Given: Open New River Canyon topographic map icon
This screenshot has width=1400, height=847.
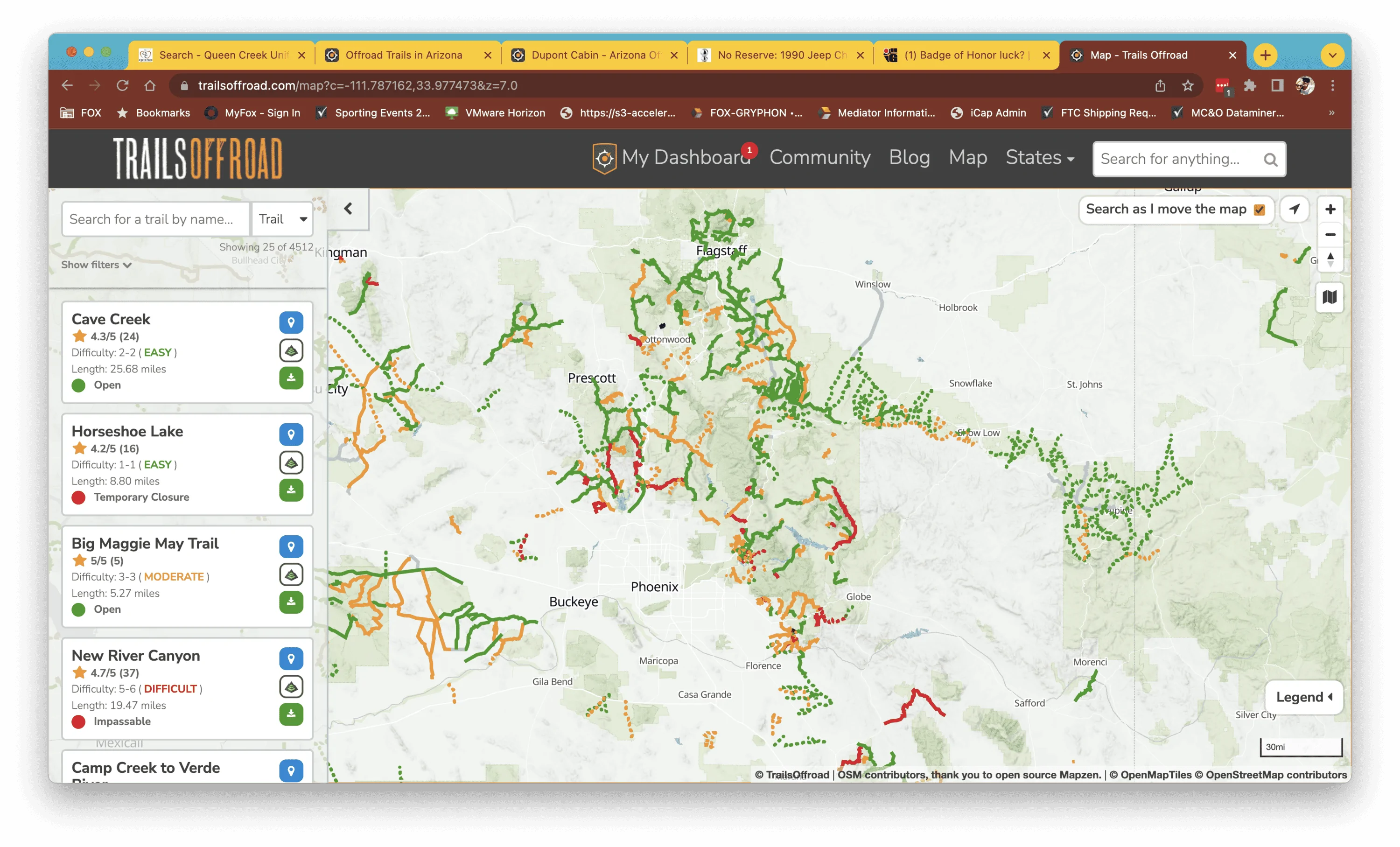Looking at the screenshot, I should [x=291, y=686].
